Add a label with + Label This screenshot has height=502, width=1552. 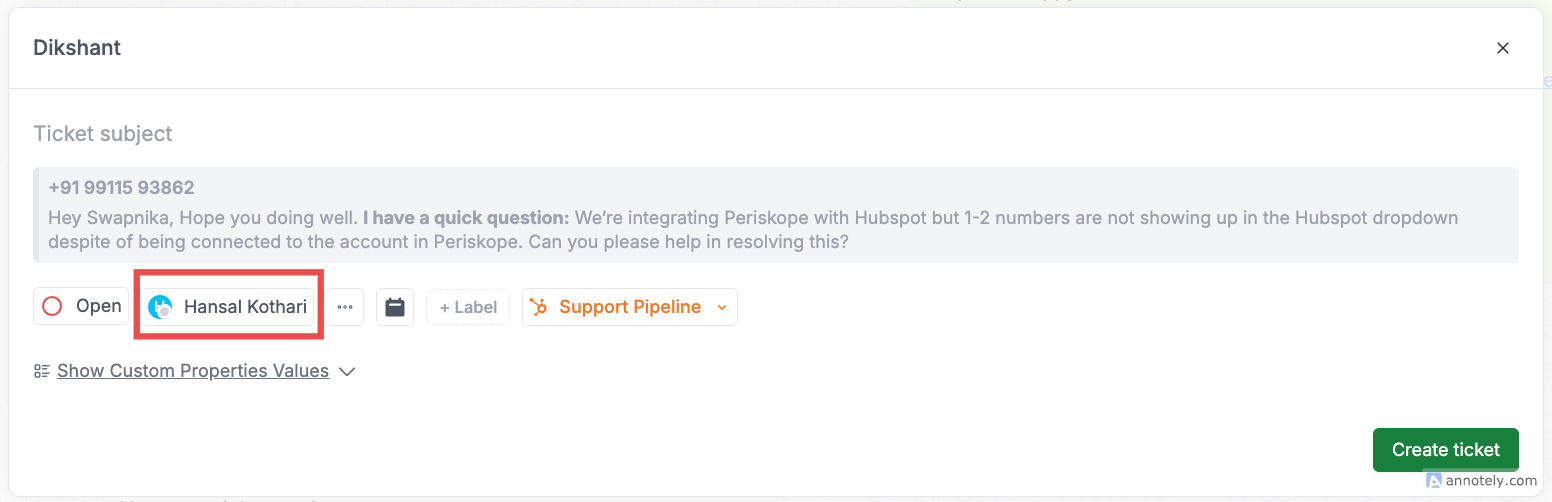[x=468, y=307]
